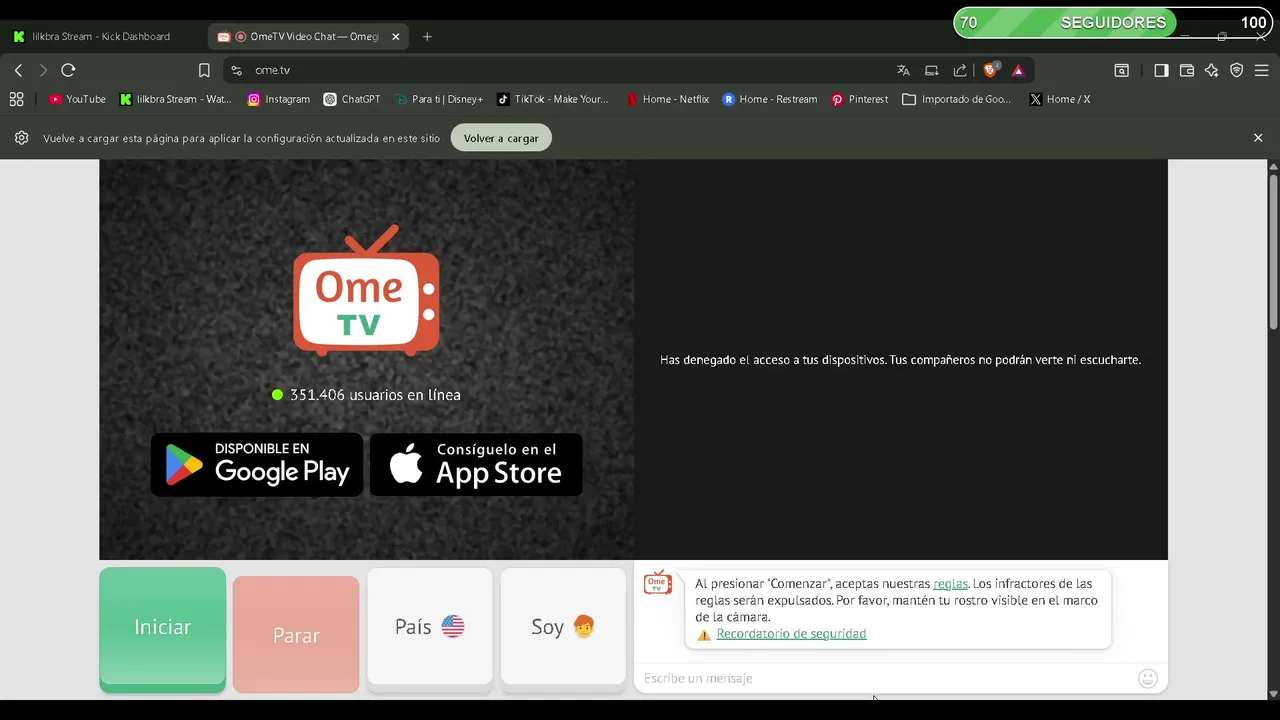Open the lilkbra Stream bookmark
Image resolution: width=1280 pixels, height=720 pixels.
[x=175, y=99]
